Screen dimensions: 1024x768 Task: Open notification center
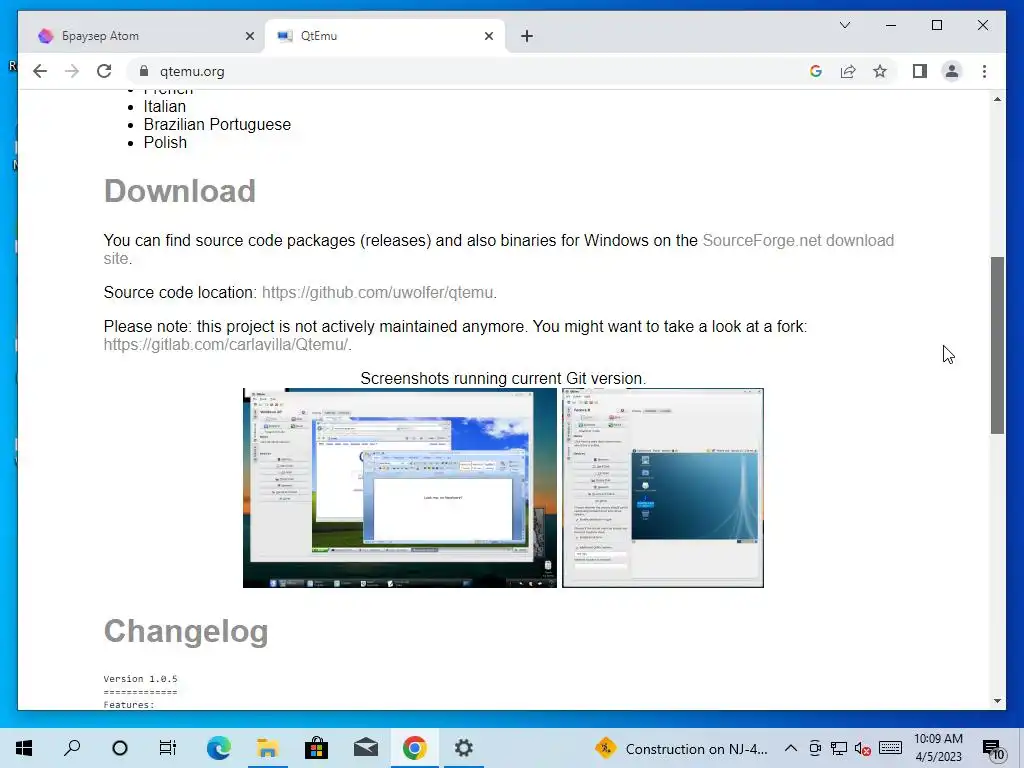[x=993, y=749]
